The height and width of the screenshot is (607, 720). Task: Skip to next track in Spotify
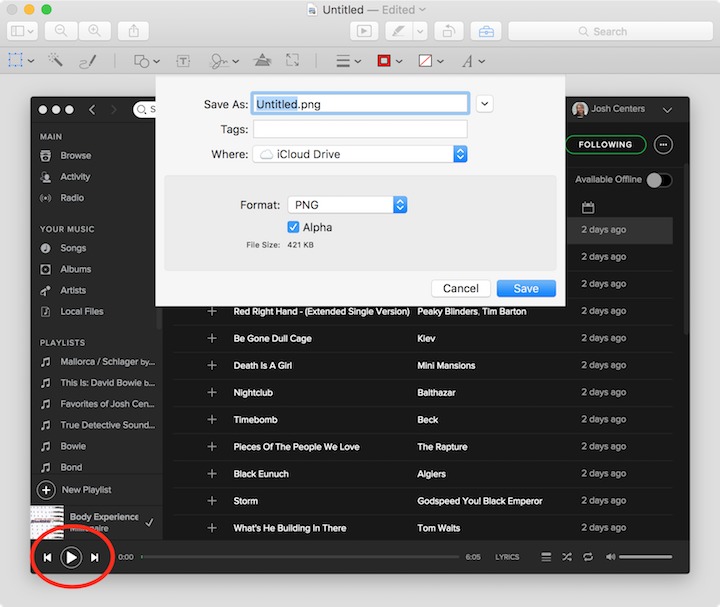pos(95,557)
